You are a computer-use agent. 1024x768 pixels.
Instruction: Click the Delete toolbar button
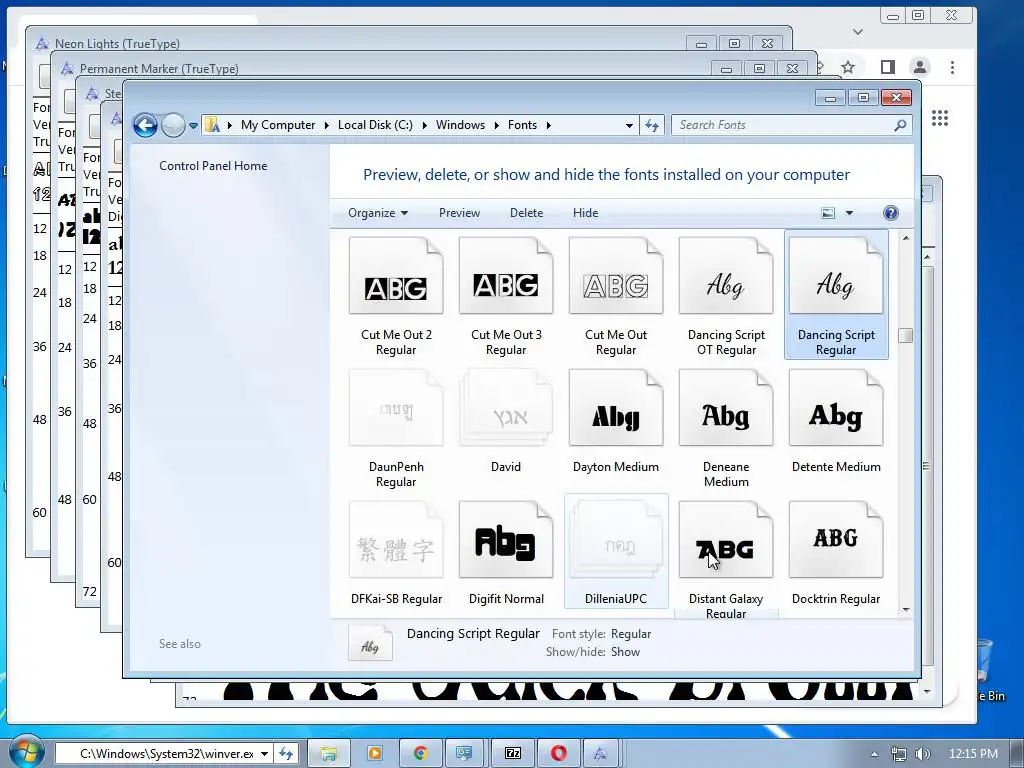pyautogui.click(x=526, y=213)
